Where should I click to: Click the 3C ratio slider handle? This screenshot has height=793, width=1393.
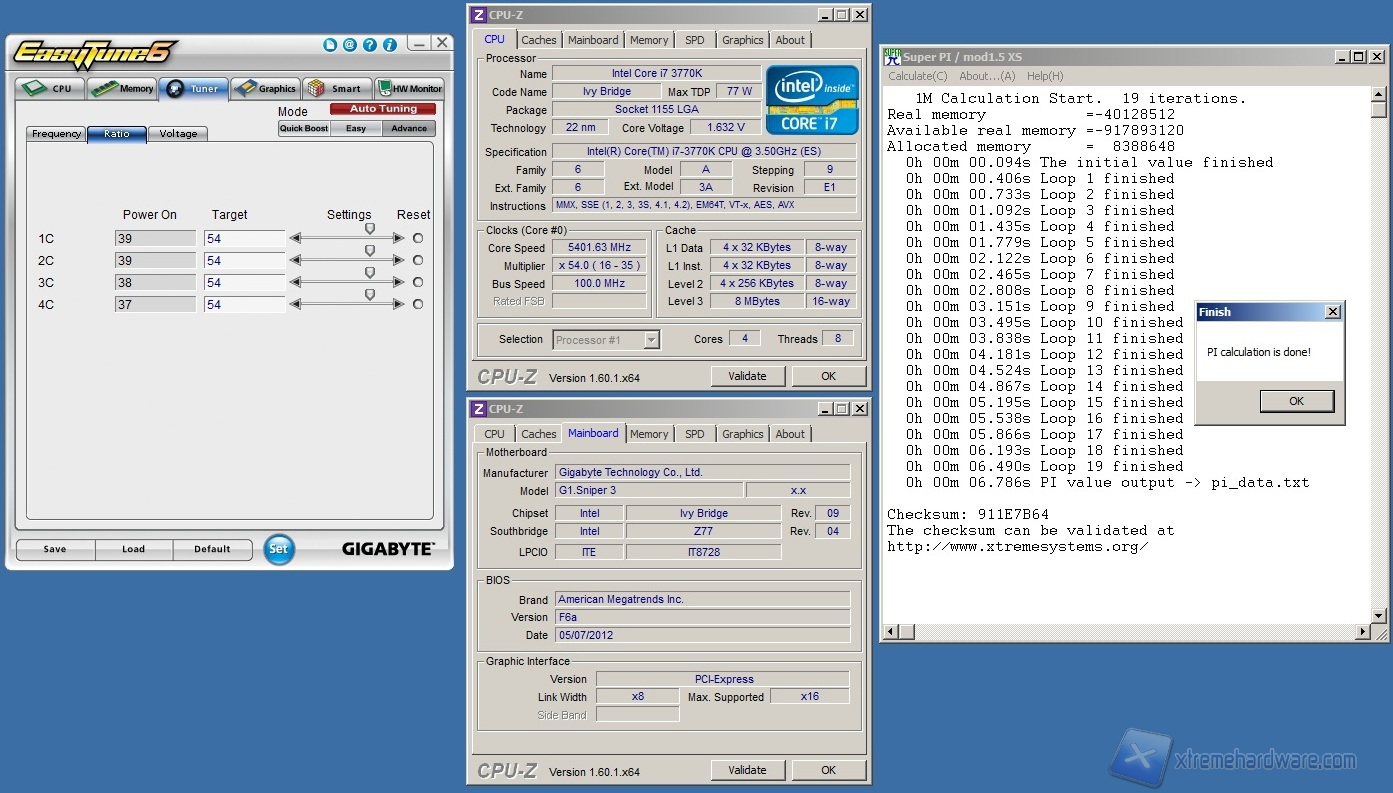[370, 272]
